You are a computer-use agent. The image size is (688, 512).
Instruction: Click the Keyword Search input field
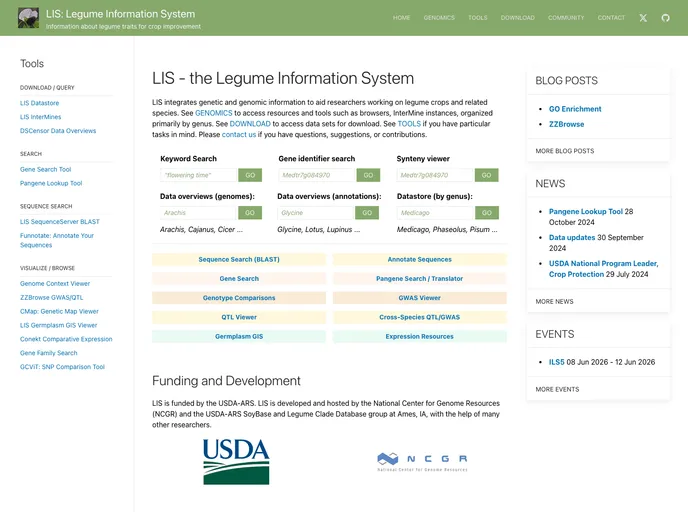click(x=198, y=175)
